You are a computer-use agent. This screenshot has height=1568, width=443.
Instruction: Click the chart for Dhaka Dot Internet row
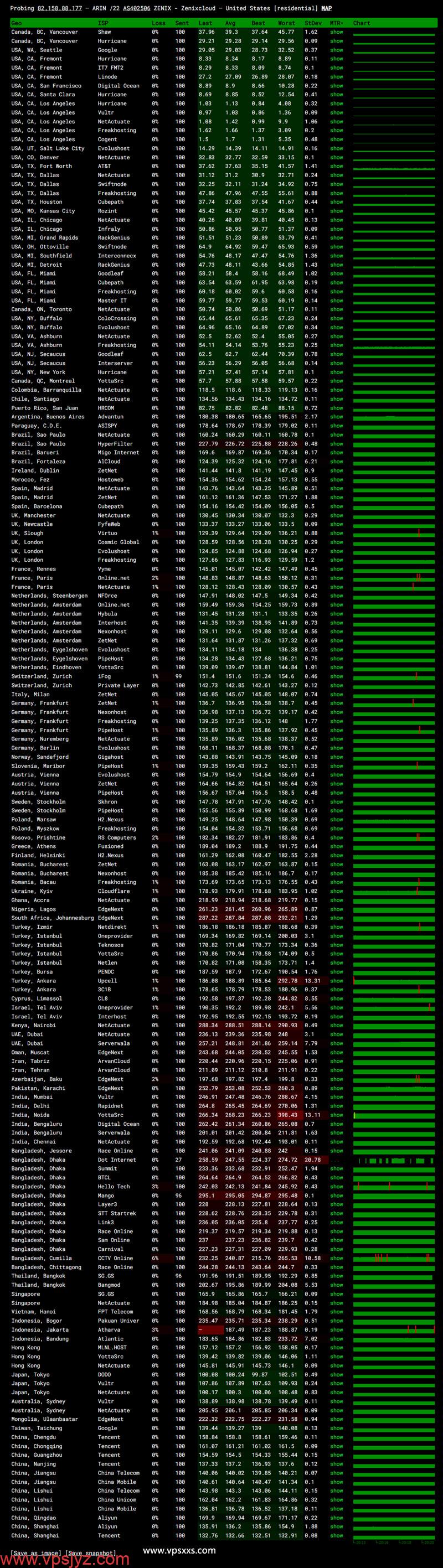click(x=395, y=1160)
